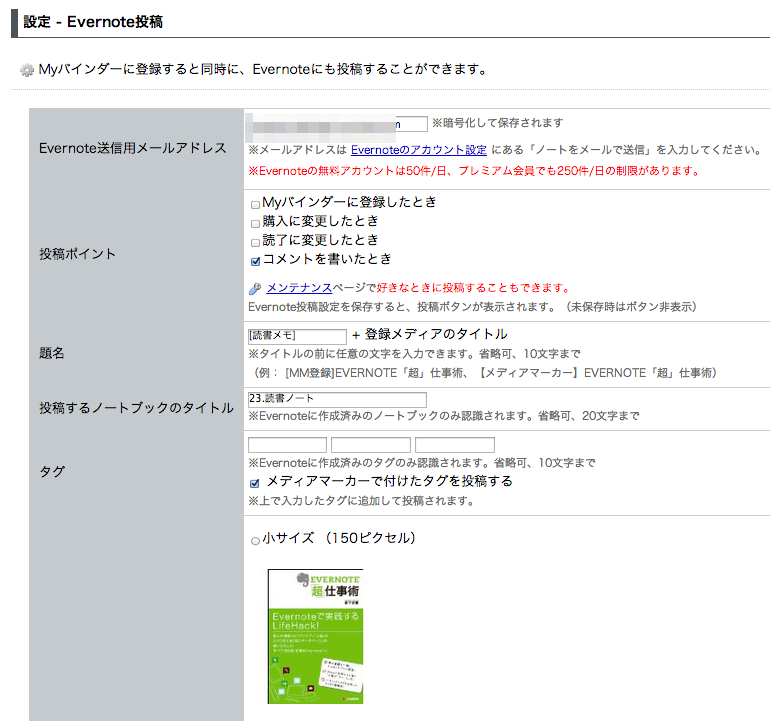Click the 投稿するノートブックのタイトル row label

point(135,408)
